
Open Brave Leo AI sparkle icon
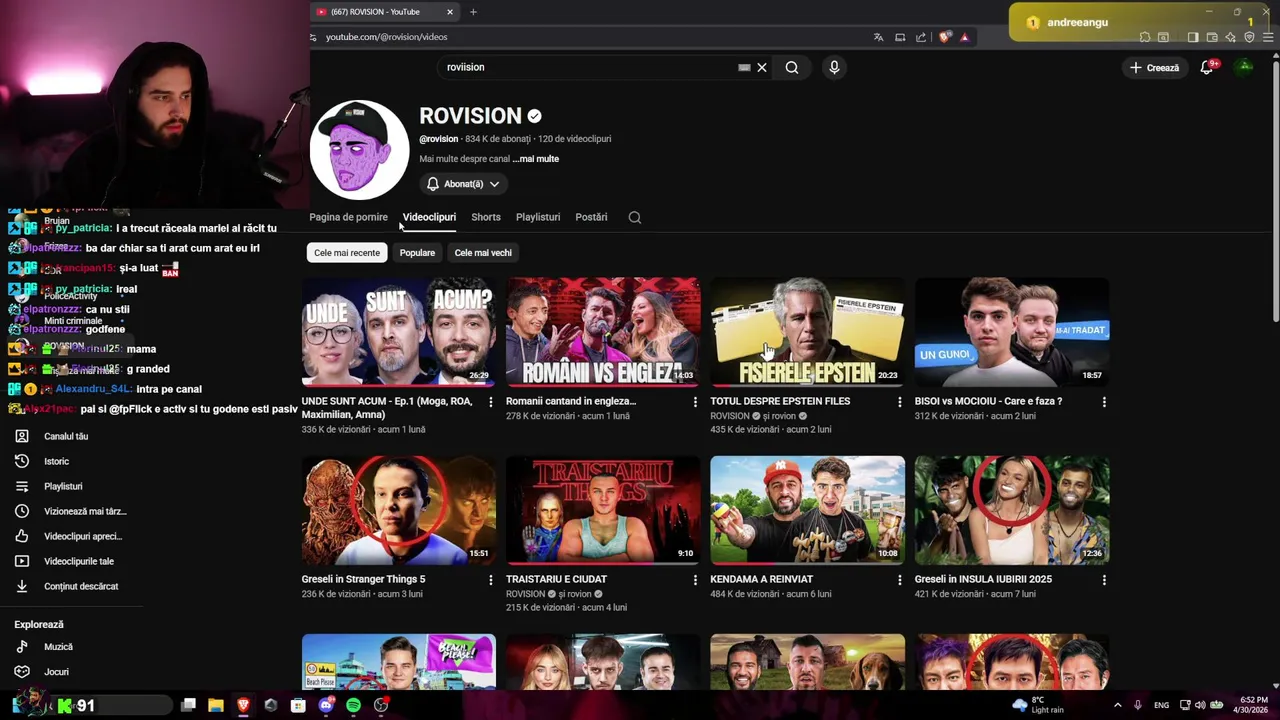click(1231, 37)
